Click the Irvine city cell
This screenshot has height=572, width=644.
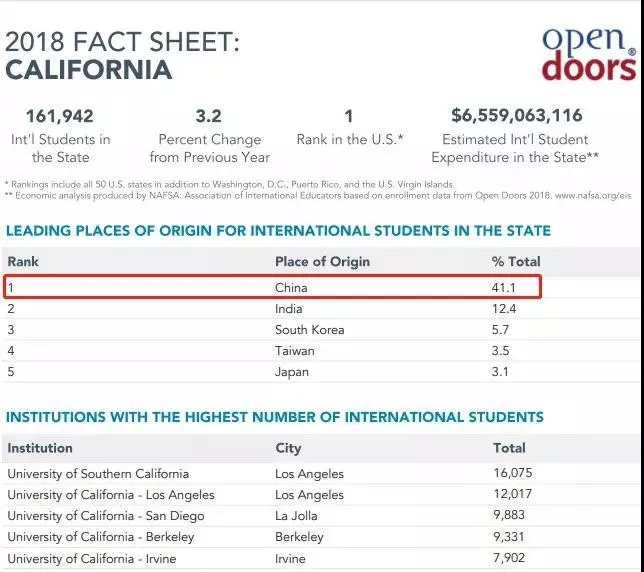tap(290, 559)
